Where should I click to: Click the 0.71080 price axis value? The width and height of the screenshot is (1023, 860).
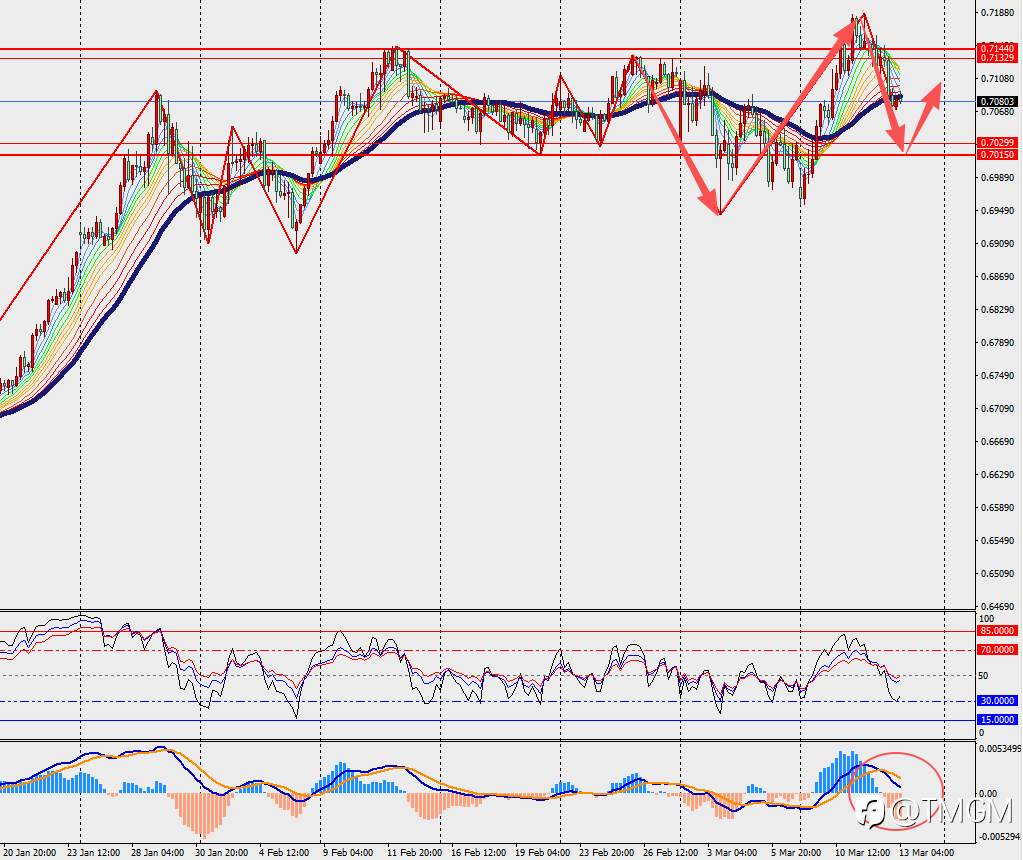click(x=998, y=78)
